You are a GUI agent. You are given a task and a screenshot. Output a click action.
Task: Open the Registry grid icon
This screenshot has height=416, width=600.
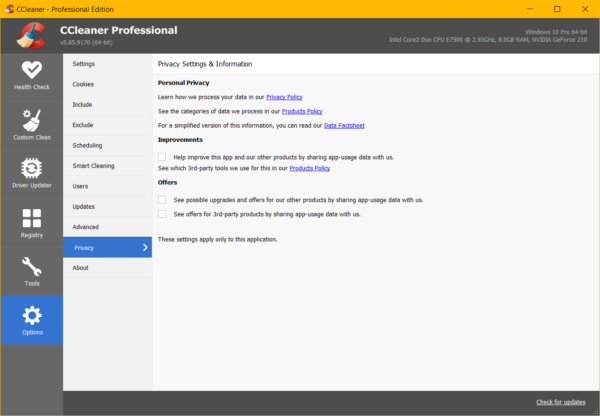pos(31,218)
